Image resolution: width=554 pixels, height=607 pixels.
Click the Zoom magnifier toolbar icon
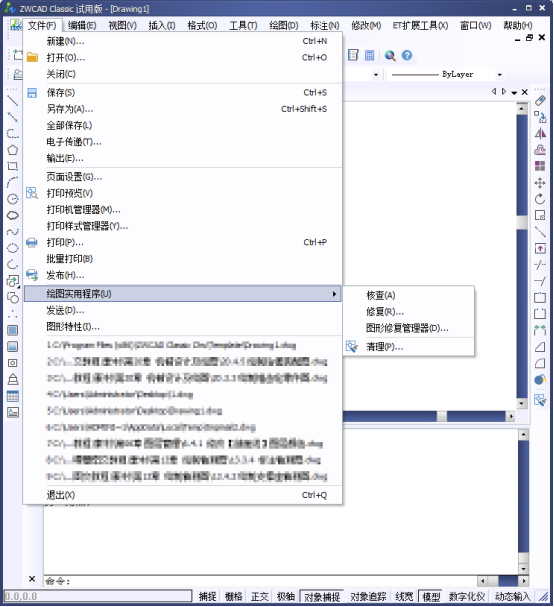(x=390, y=55)
